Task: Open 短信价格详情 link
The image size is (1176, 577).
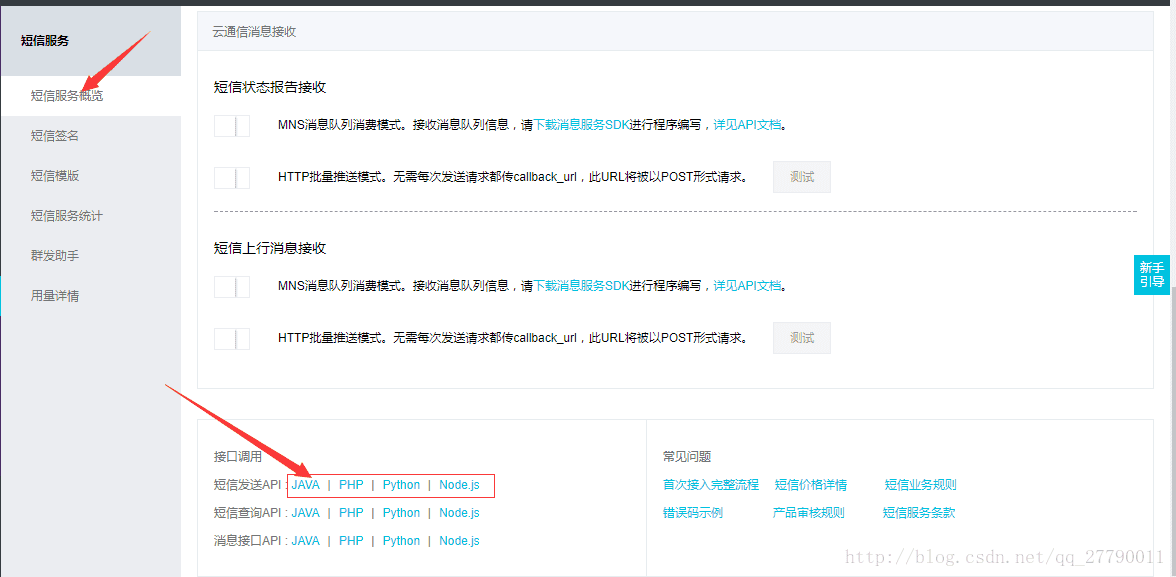Action: click(x=810, y=485)
